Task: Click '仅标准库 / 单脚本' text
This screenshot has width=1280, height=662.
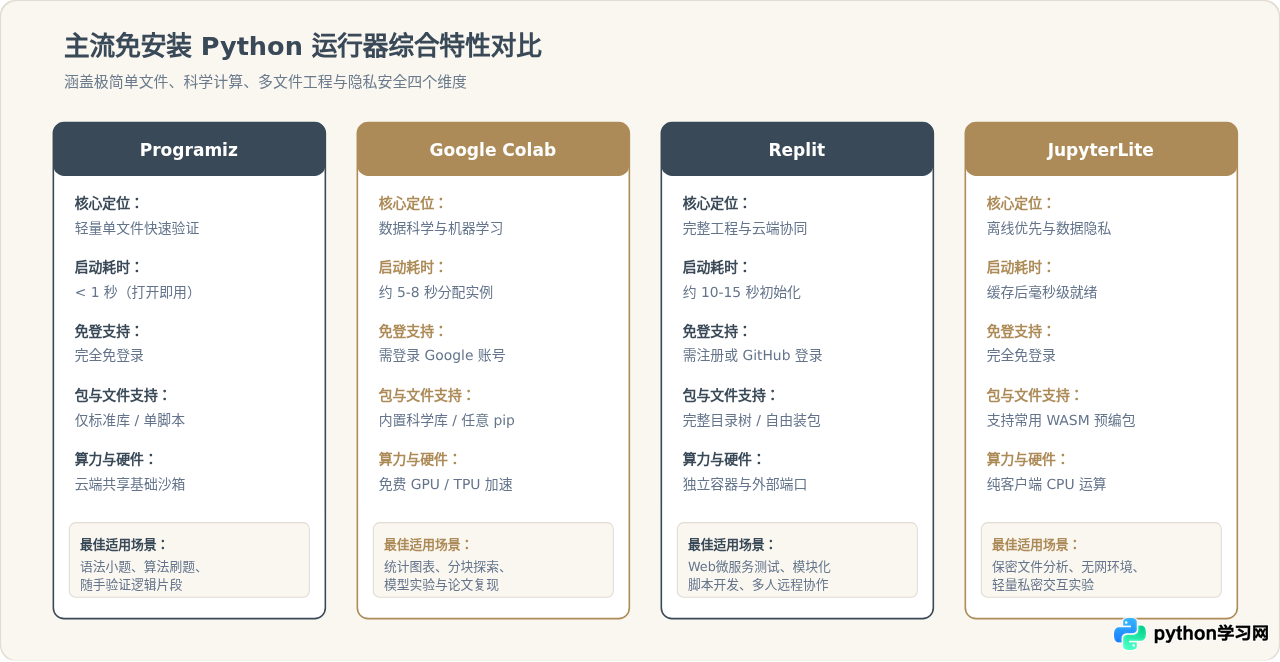Action: (x=130, y=420)
